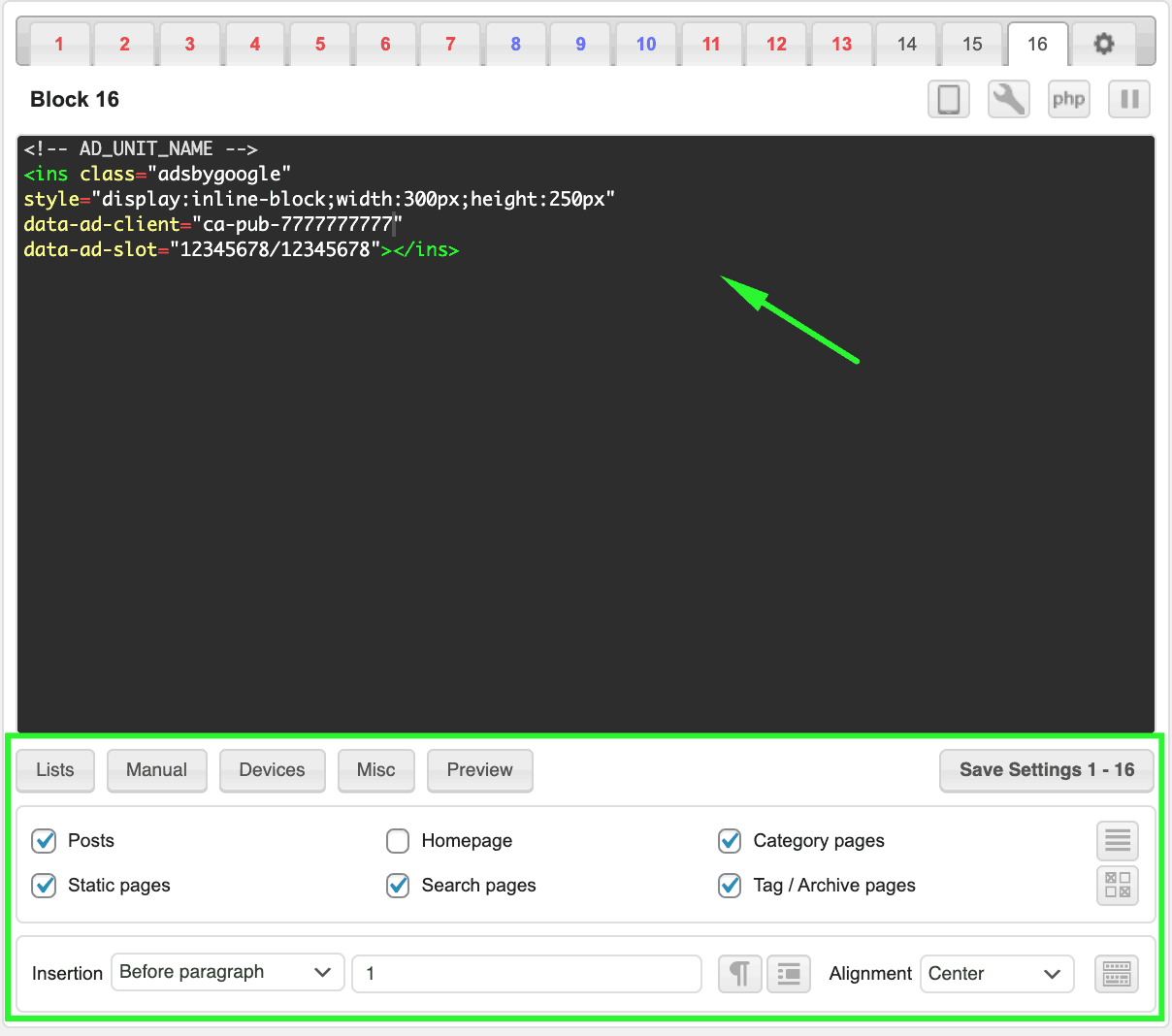Screen dimensions: 1172x1036
Task: Click Save Settings 1 - 16
Action: pos(1047,770)
